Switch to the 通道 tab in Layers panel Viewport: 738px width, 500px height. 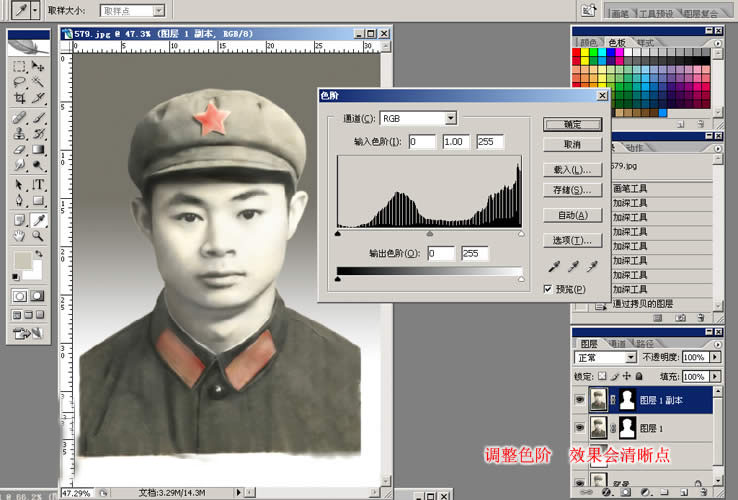pos(618,342)
